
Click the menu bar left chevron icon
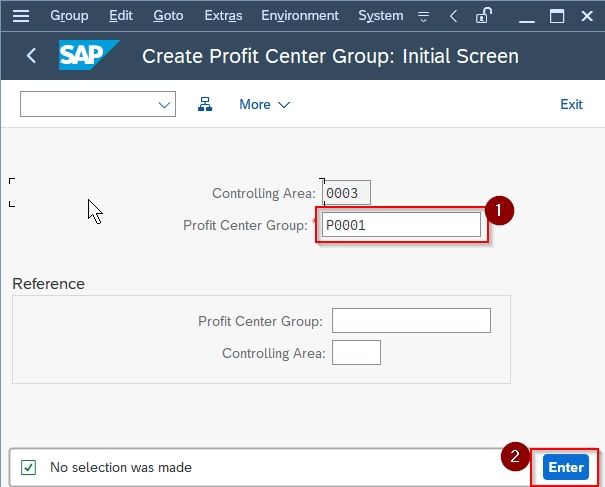(x=454, y=16)
